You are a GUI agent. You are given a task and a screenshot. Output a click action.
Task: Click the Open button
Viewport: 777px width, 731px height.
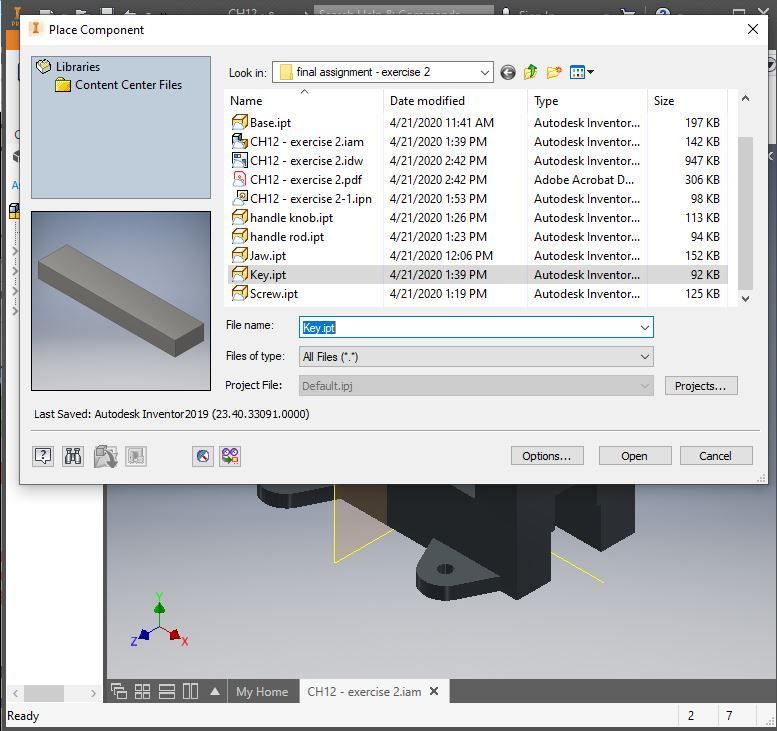635,456
